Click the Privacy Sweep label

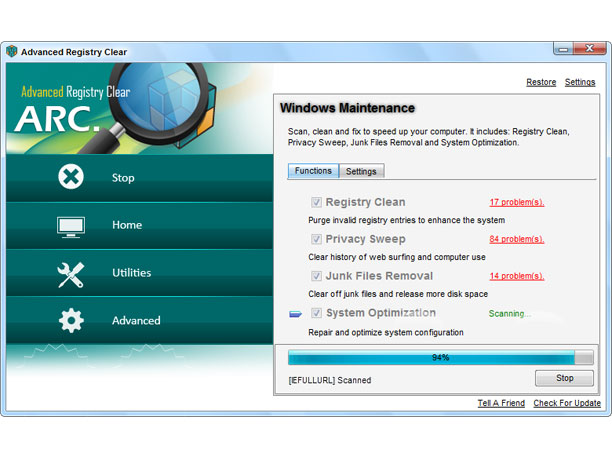pyautogui.click(x=365, y=239)
